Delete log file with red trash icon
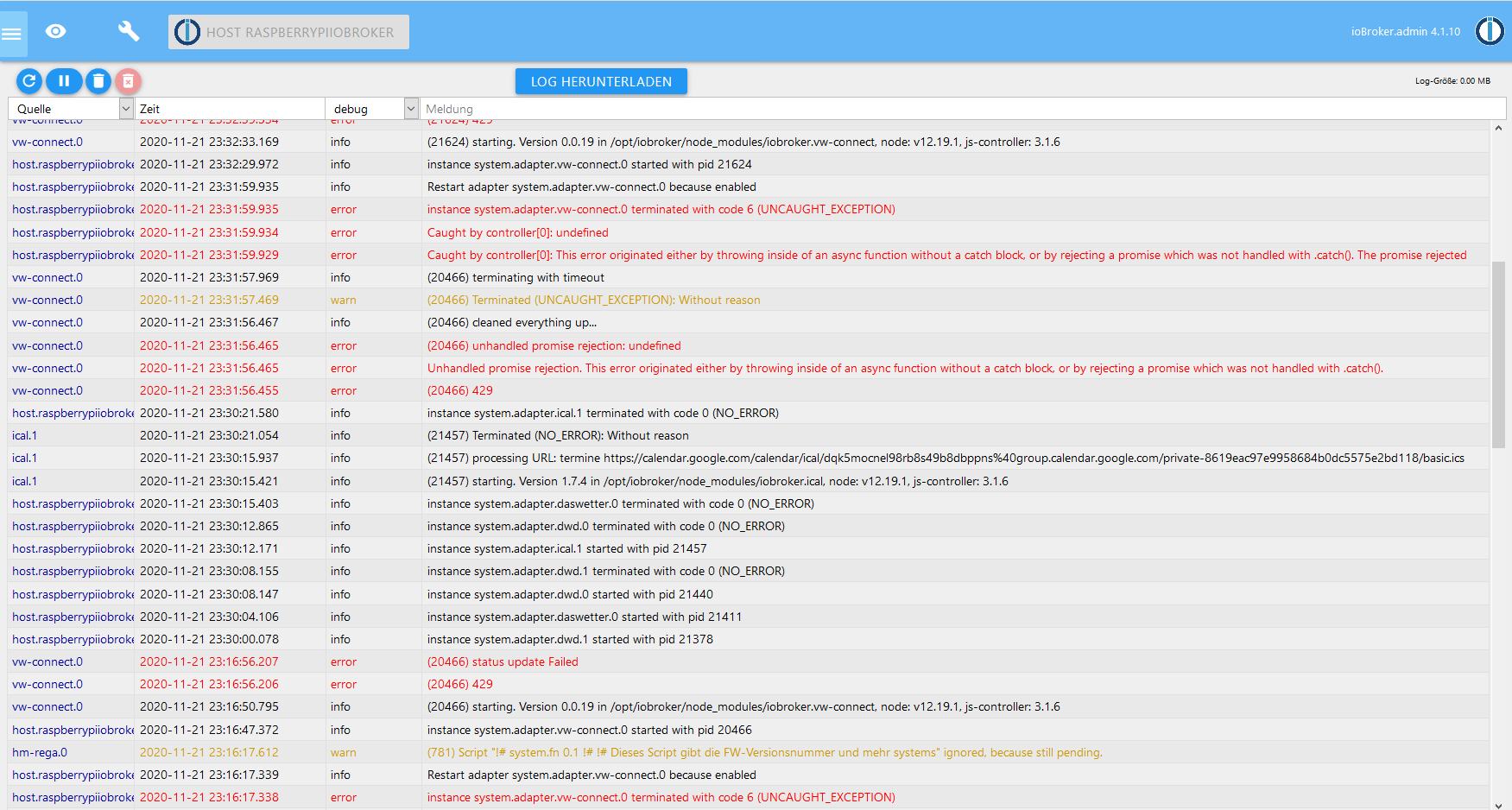1512x810 pixels. pos(128,81)
